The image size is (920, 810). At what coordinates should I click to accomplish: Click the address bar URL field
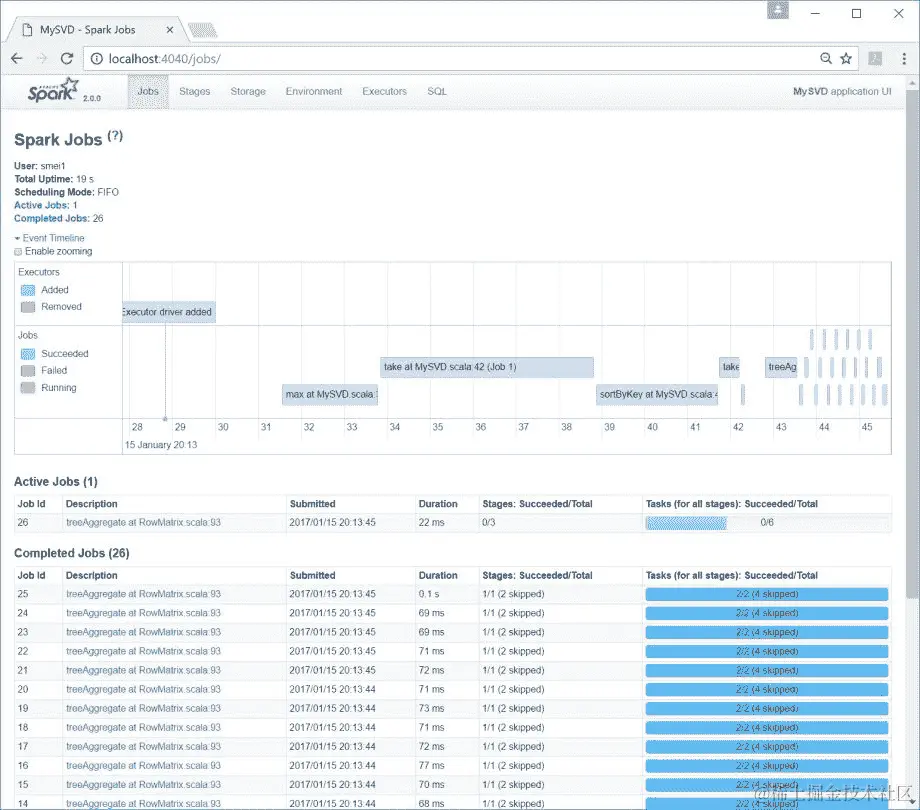[458, 59]
